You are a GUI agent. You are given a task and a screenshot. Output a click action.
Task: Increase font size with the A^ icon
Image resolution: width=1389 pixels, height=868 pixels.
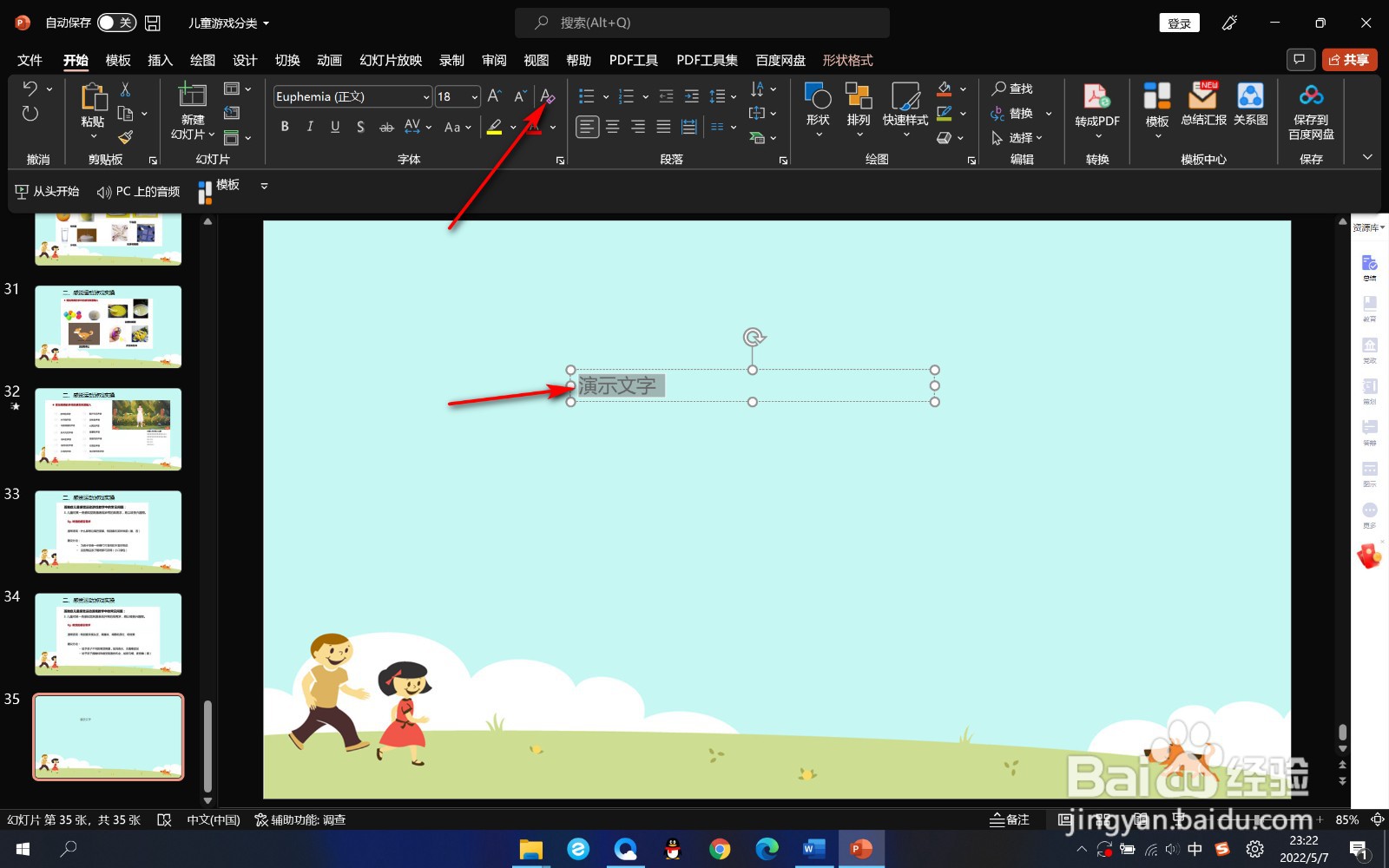click(494, 96)
